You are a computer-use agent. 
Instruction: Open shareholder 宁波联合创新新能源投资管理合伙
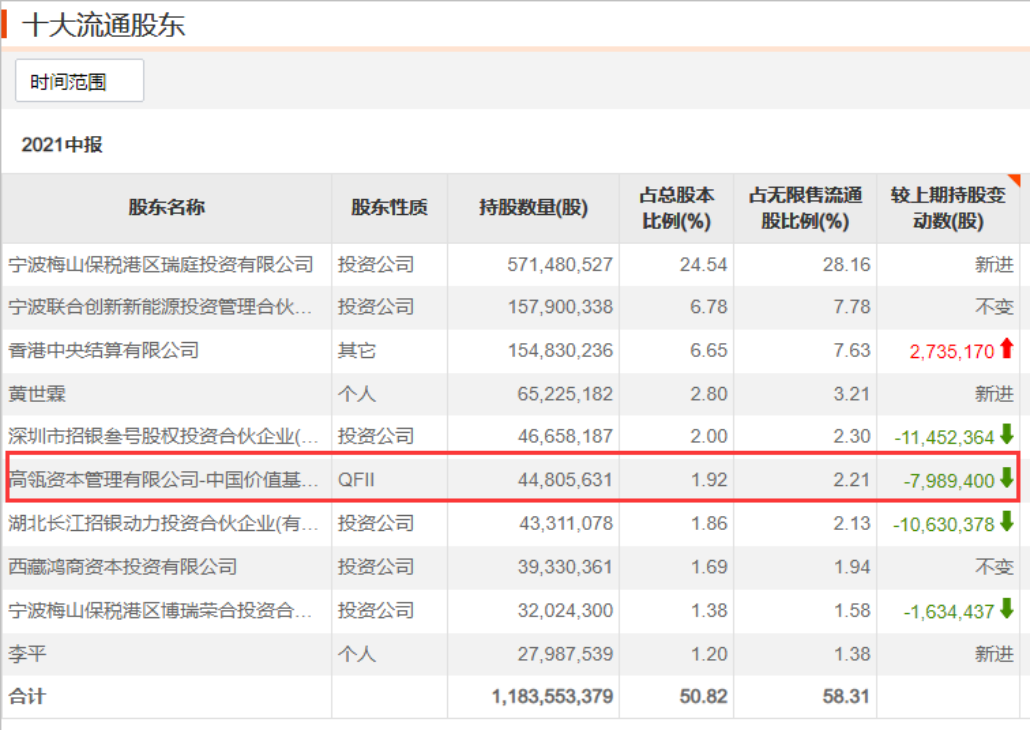tap(160, 307)
